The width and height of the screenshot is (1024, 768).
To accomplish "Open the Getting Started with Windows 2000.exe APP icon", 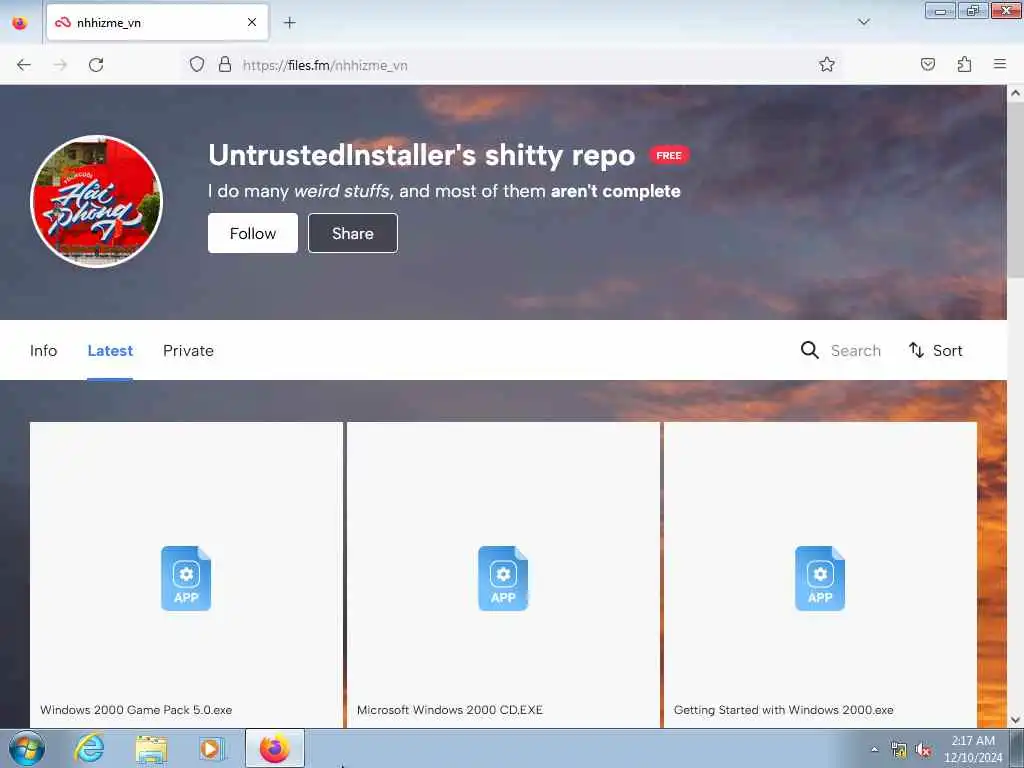I will 820,579.
